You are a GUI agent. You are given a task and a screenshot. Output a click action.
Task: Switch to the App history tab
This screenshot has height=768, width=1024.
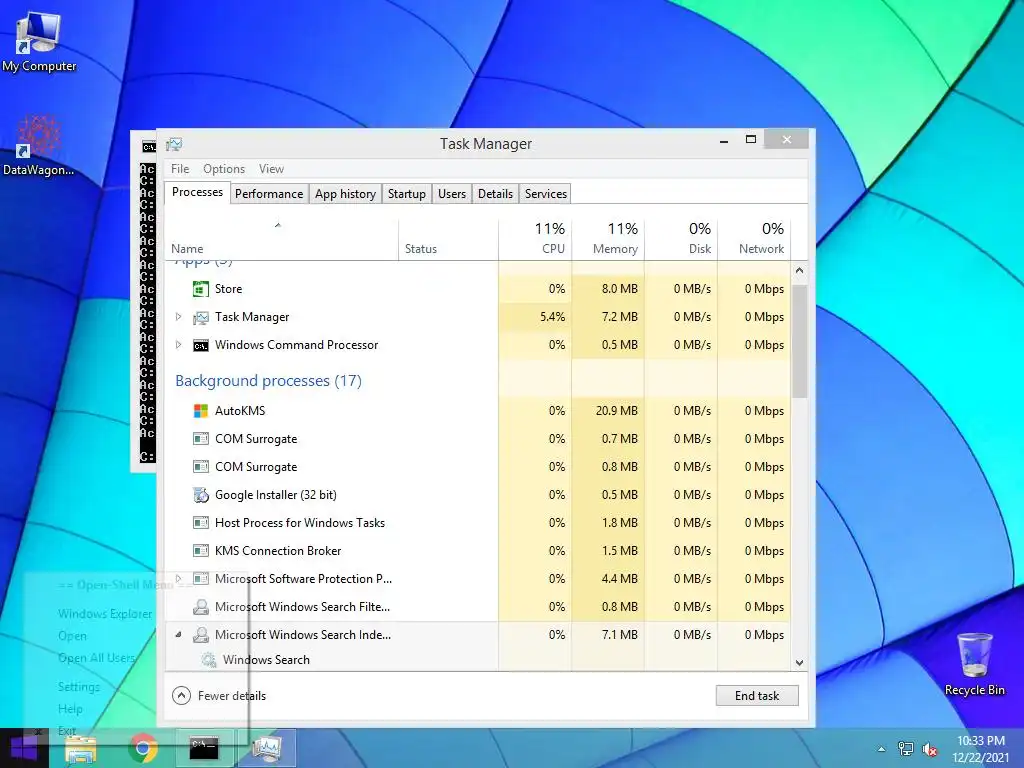(x=345, y=194)
